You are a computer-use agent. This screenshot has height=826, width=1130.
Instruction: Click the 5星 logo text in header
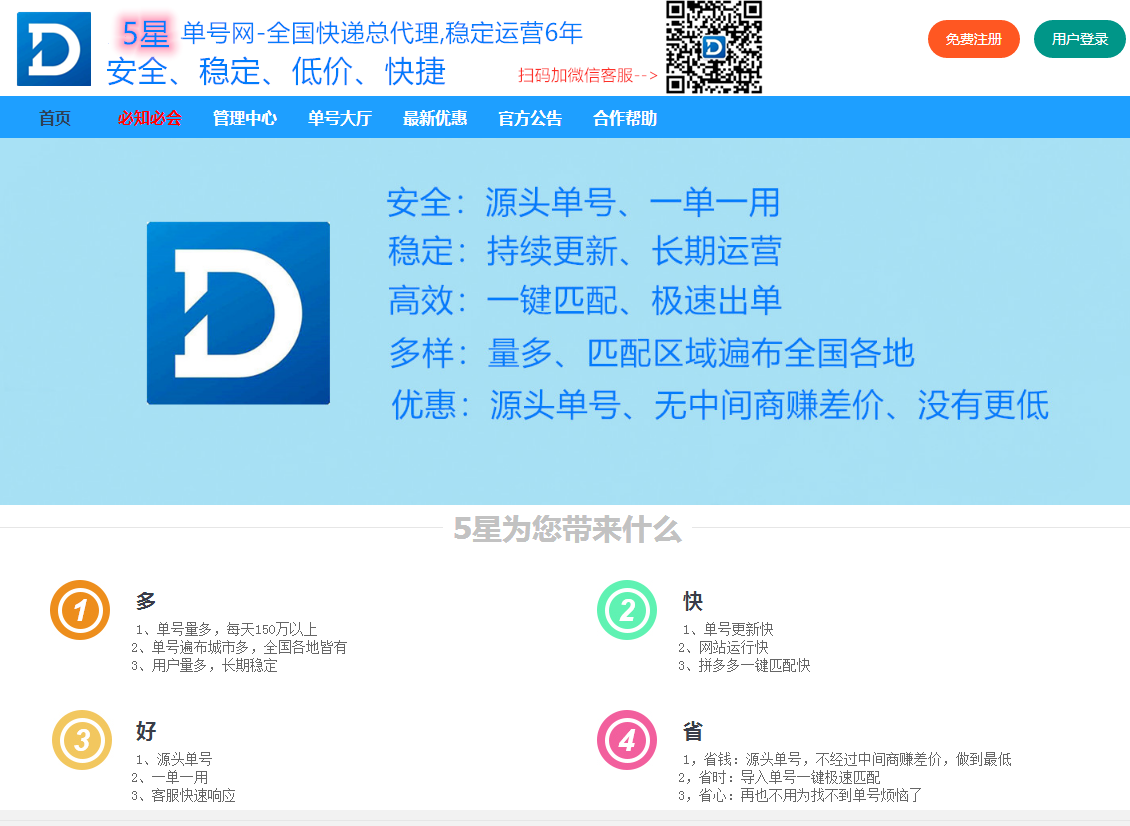145,34
